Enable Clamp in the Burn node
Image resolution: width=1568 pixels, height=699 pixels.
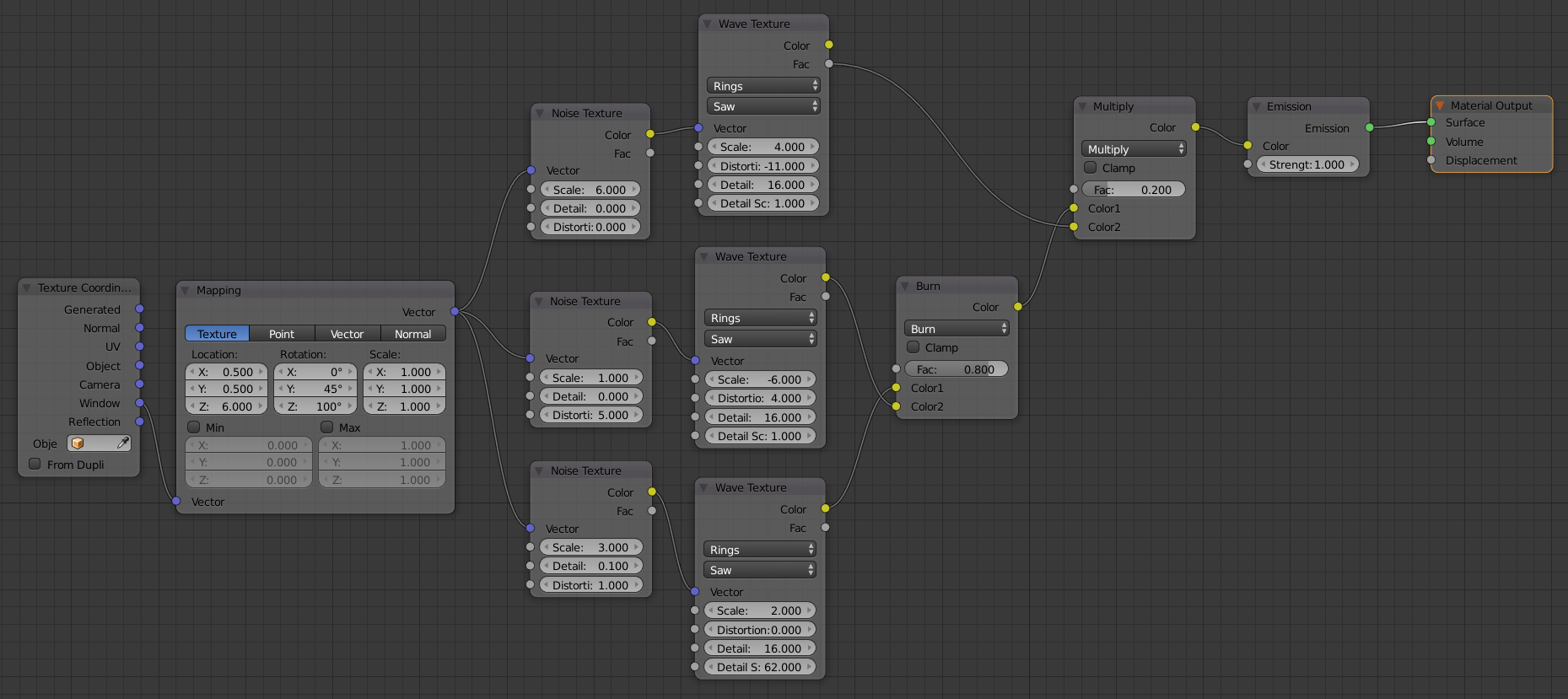(913, 347)
